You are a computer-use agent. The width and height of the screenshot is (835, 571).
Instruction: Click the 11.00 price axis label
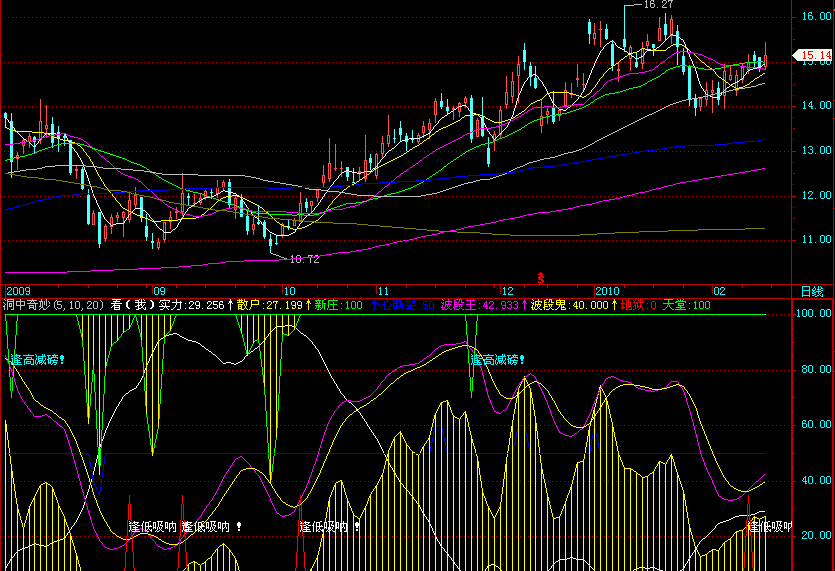coord(816,240)
